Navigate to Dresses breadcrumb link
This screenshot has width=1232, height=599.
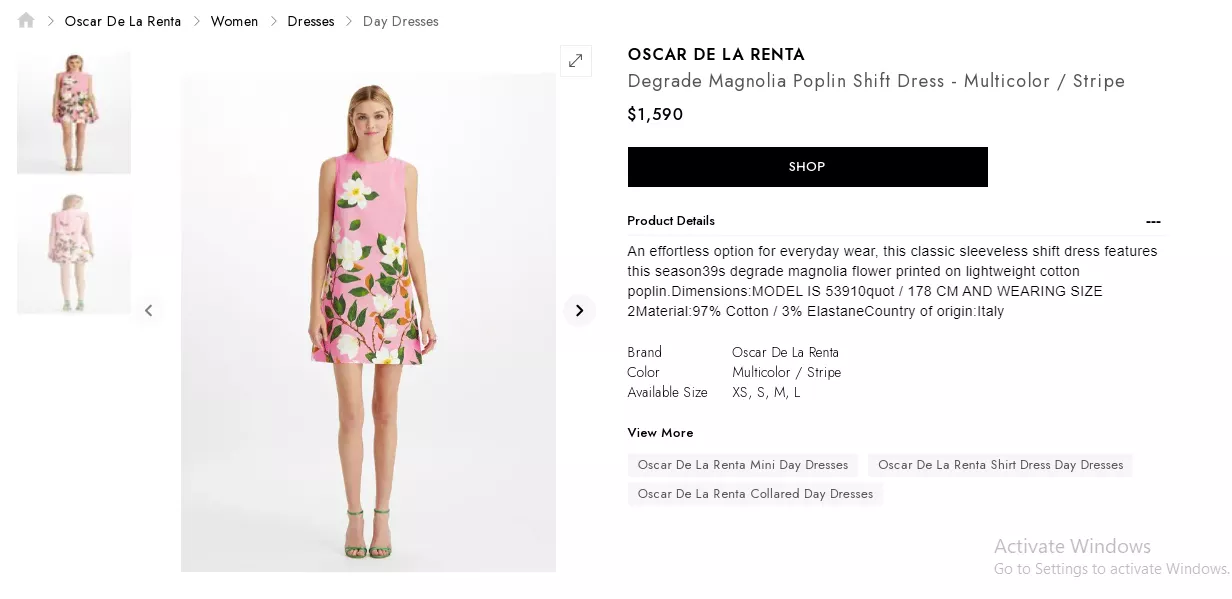click(311, 21)
